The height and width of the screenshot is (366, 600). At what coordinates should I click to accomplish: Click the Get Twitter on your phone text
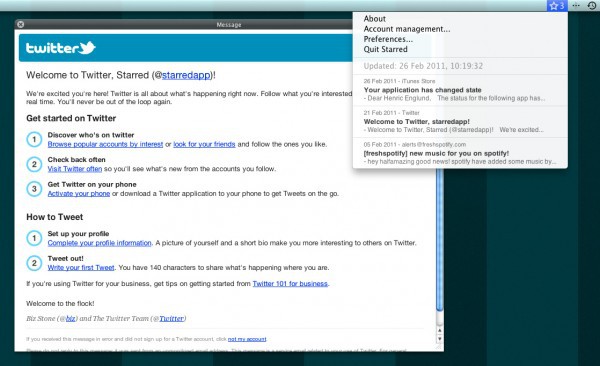coord(92,185)
